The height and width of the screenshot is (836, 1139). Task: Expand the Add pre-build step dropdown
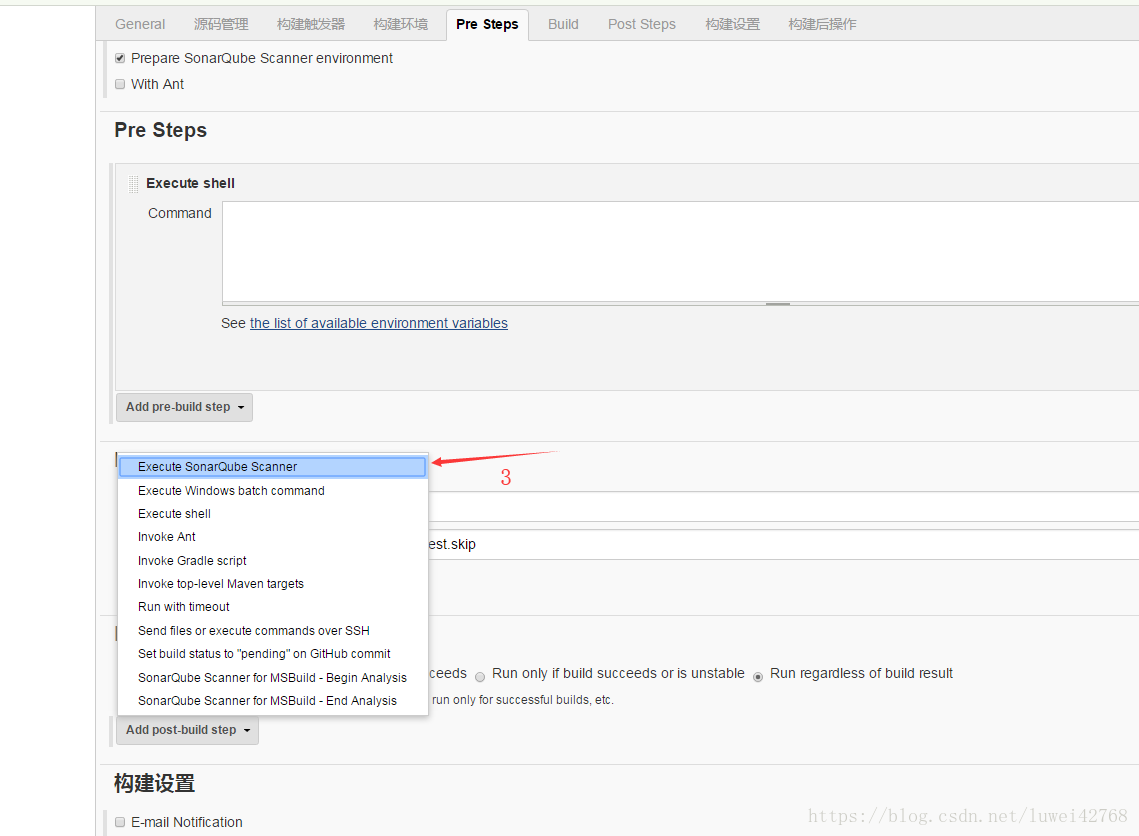point(185,407)
